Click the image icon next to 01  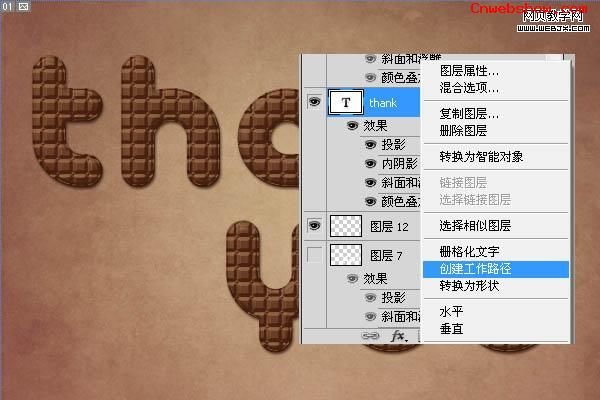click(23, 6)
